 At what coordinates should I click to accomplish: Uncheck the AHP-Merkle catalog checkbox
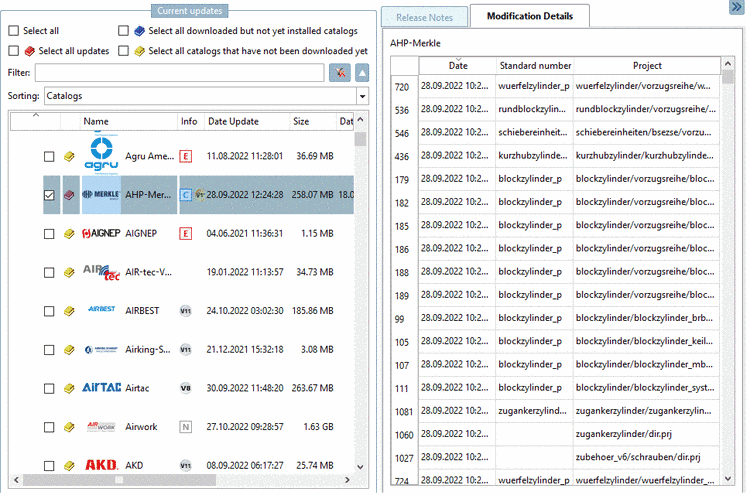[49, 195]
